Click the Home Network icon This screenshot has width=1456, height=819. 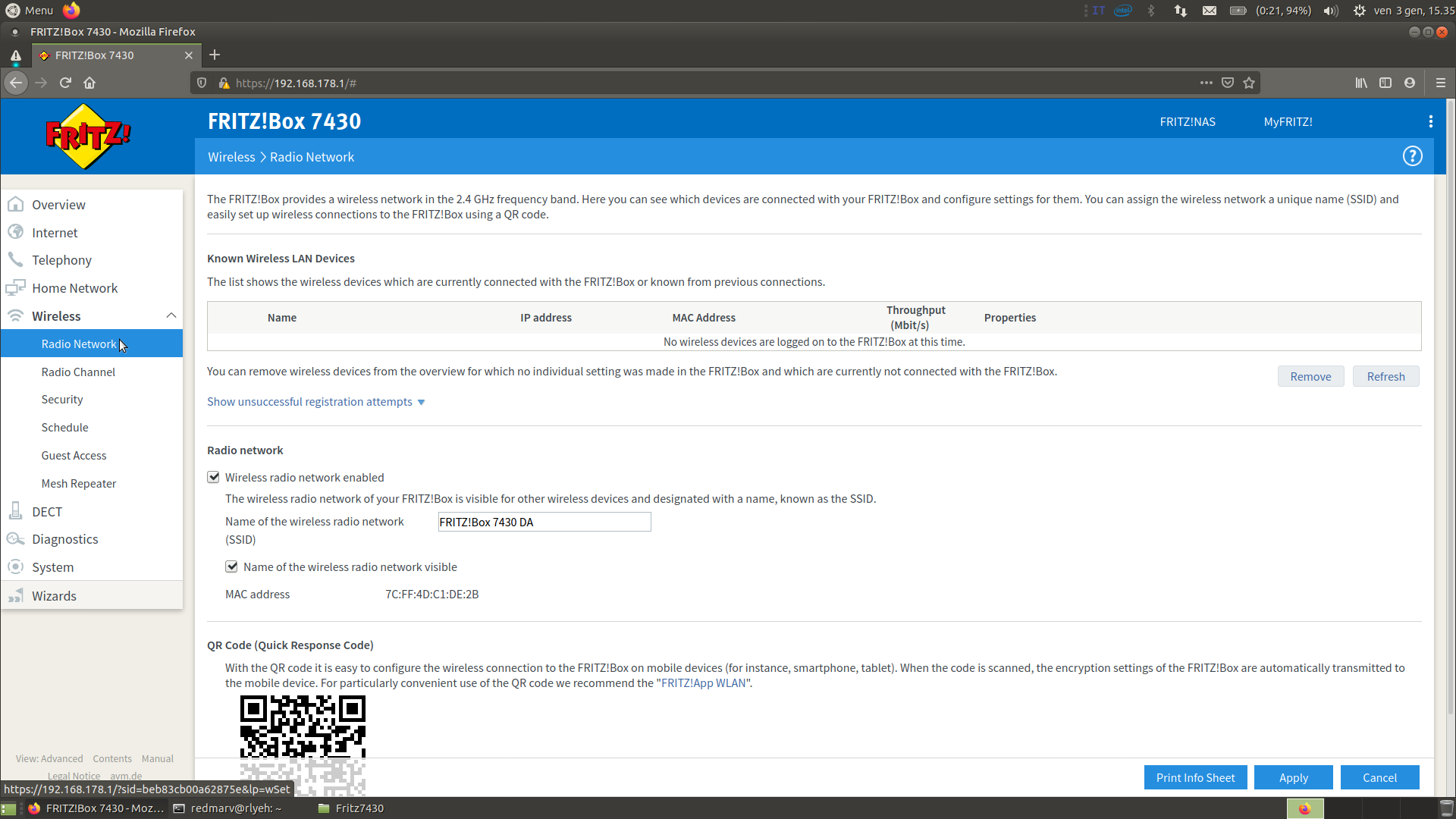pos(15,288)
